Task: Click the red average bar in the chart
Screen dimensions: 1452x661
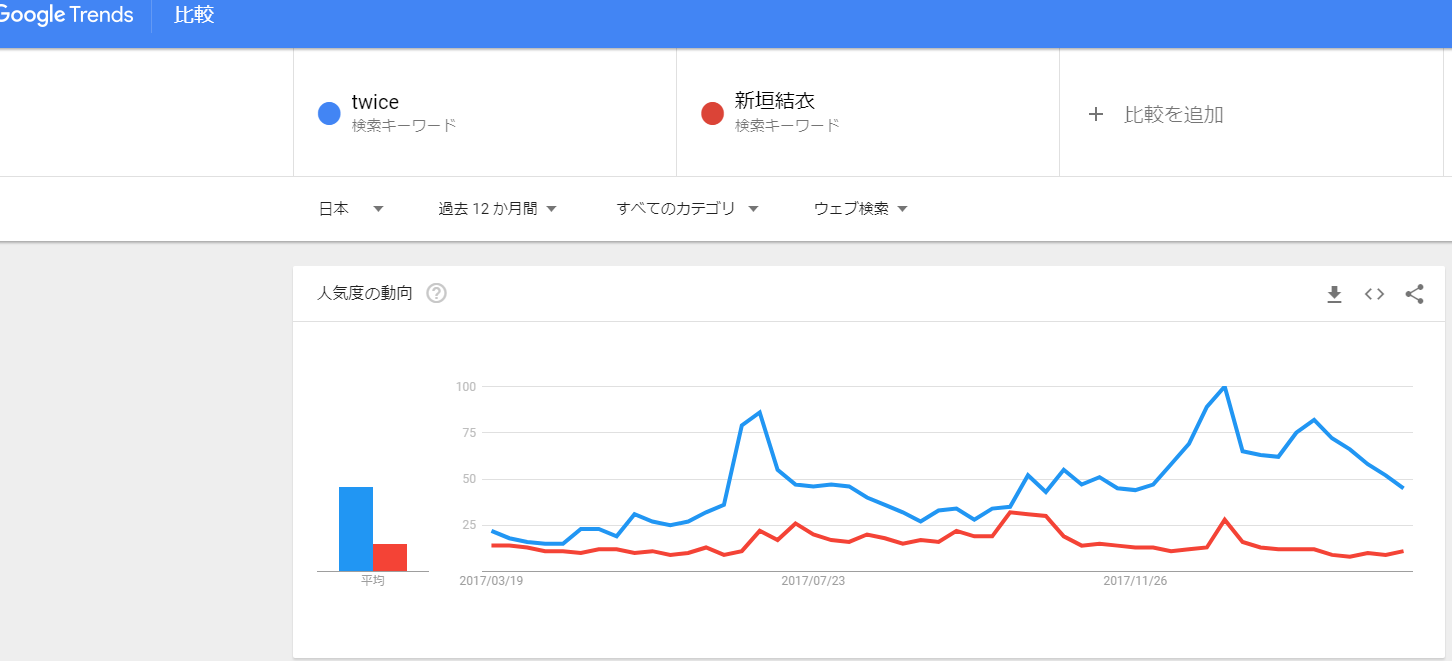Action: [390, 557]
